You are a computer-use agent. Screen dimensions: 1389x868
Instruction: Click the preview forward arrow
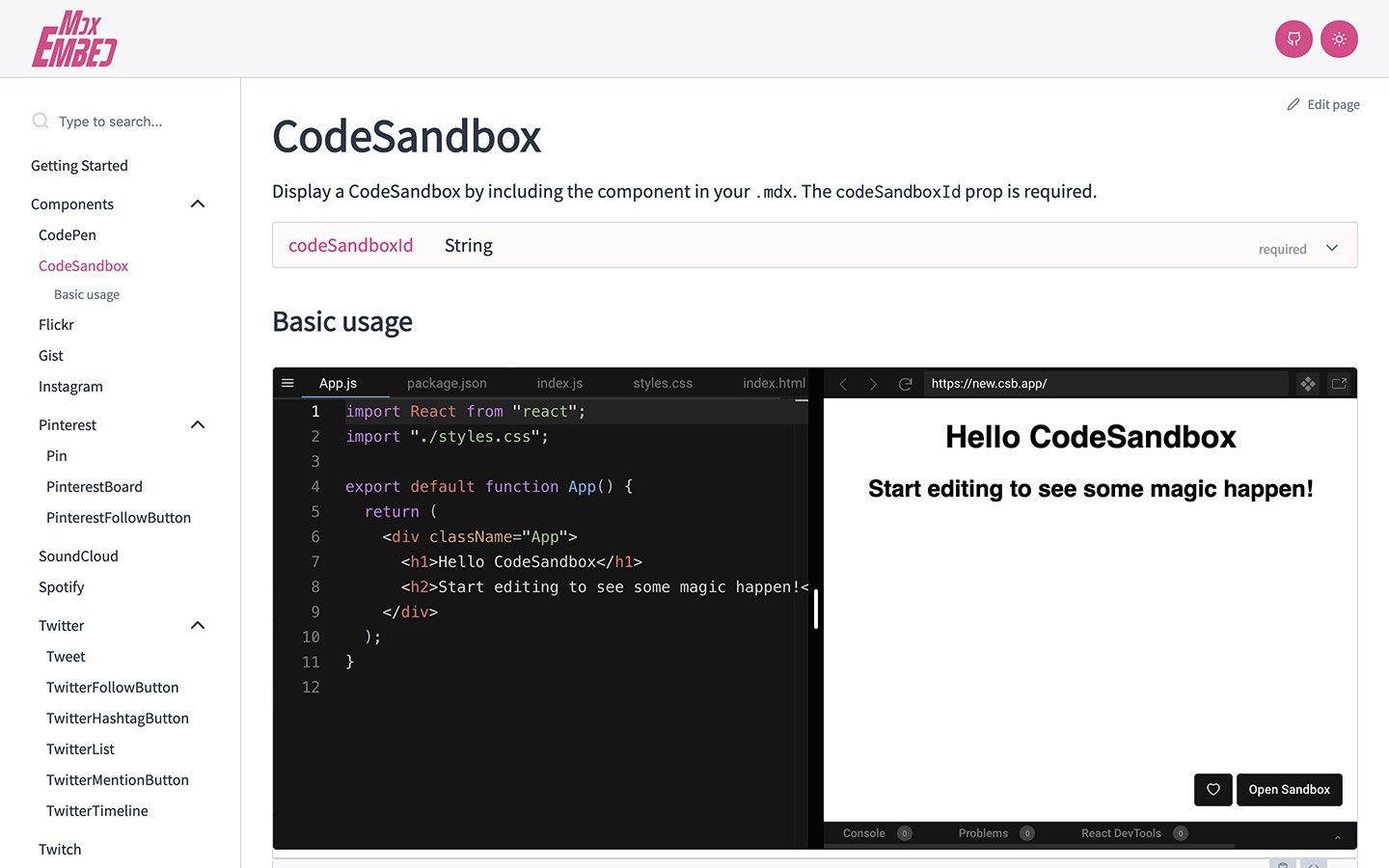click(x=873, y=384)
